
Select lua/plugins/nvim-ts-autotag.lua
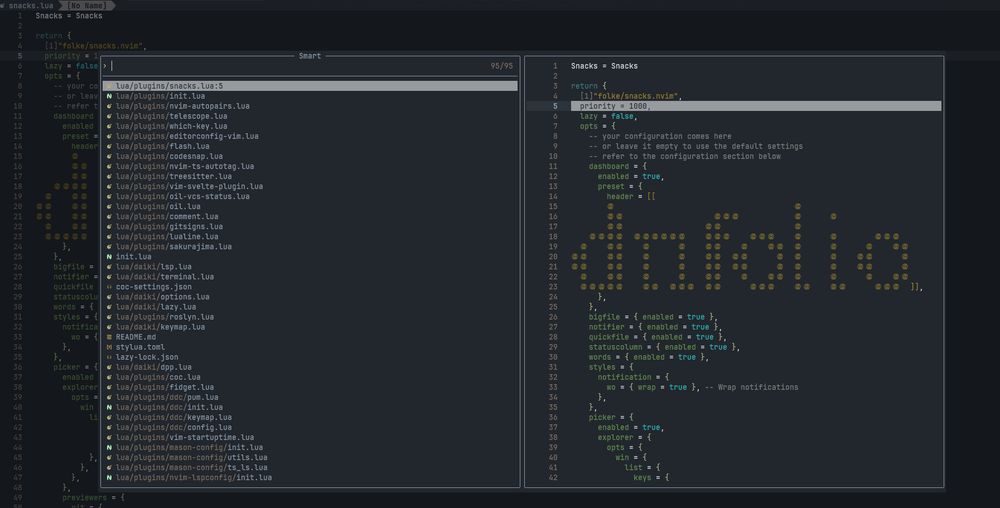coord(184,166)
